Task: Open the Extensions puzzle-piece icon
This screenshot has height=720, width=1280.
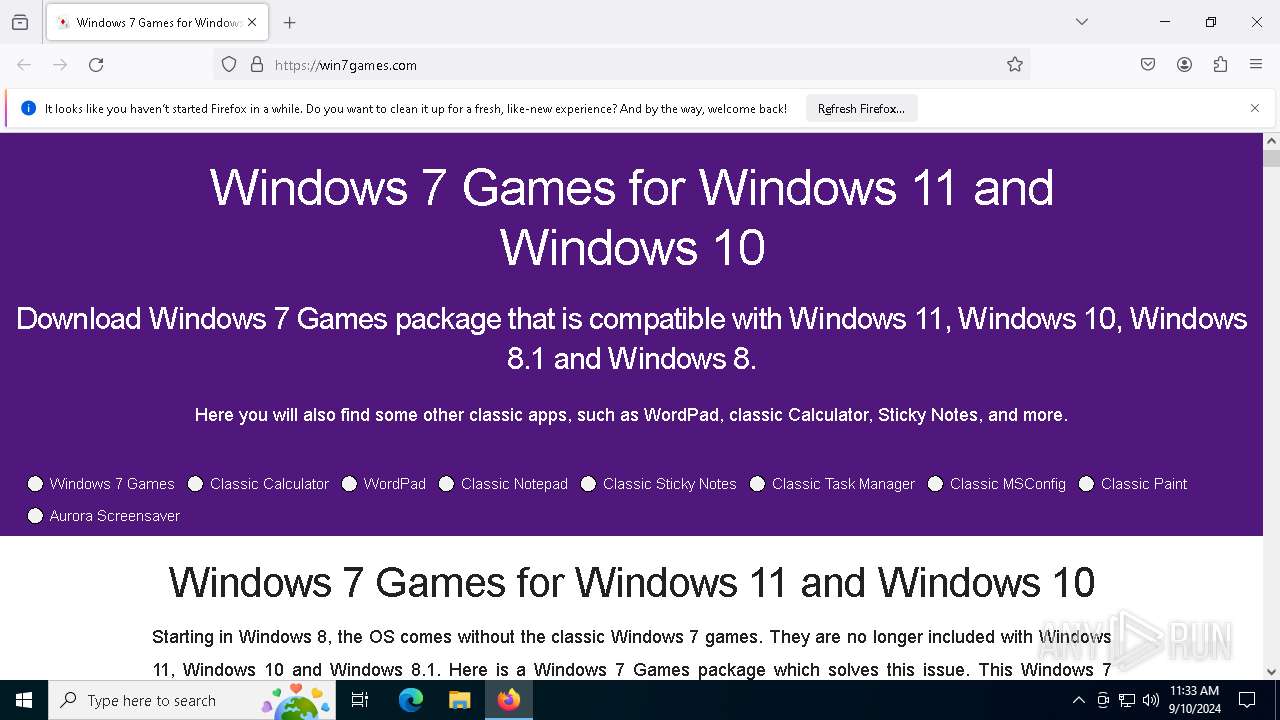Action: 1220,65
